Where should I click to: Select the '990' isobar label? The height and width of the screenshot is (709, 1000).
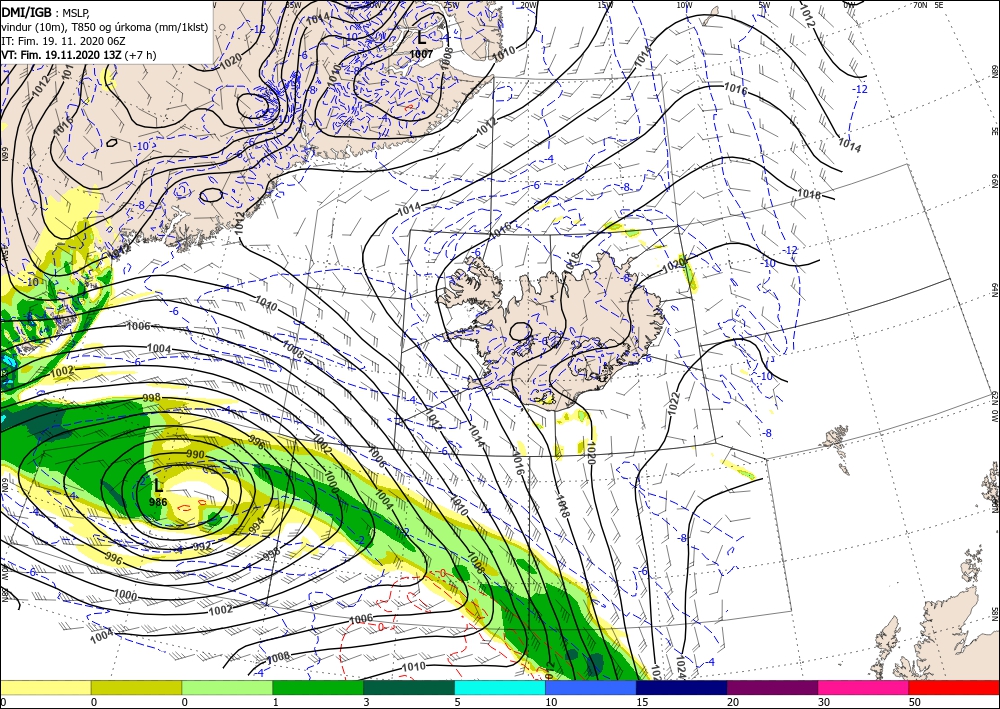point(195,455)
